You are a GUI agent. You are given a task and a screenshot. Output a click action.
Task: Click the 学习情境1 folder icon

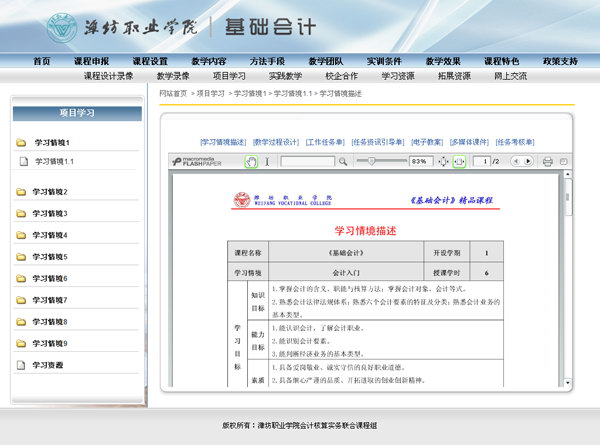[21, 143]
